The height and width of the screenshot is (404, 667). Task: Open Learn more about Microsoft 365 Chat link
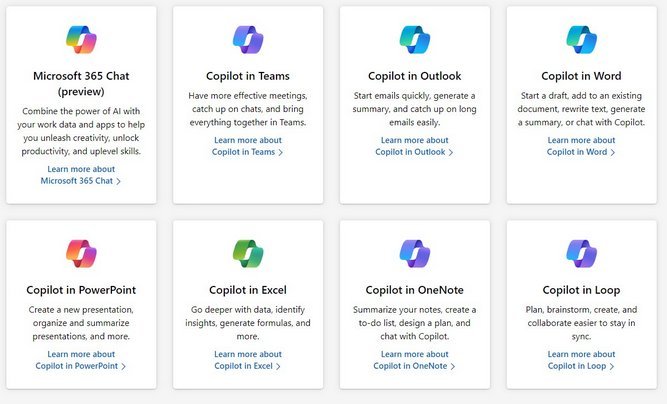click(81, 175)
